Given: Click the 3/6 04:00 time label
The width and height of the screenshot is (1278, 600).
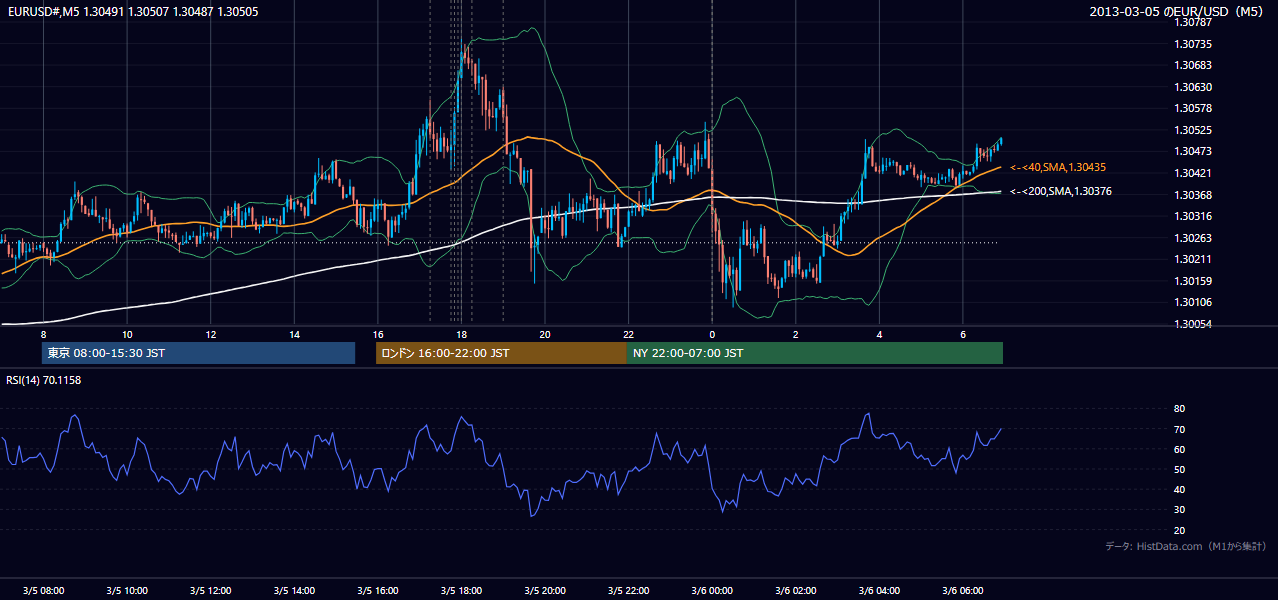Looking at the screenshot, I should click(879, 590).
